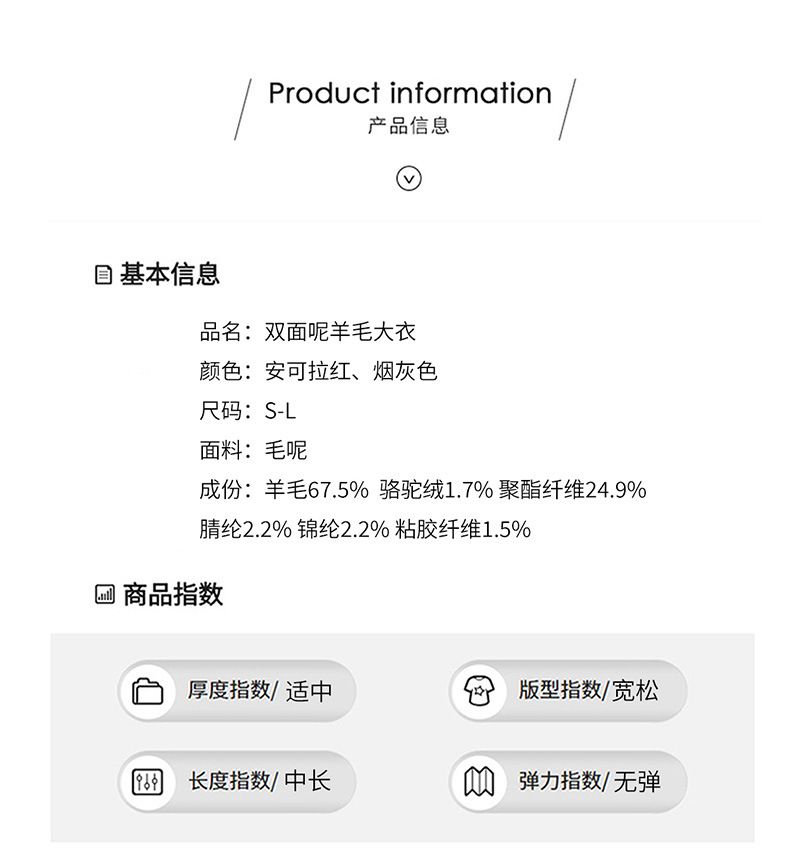The image size is (790, 853).
Task: Click the sliders icon for 长度指数
Action: click(x=147, y=781)
